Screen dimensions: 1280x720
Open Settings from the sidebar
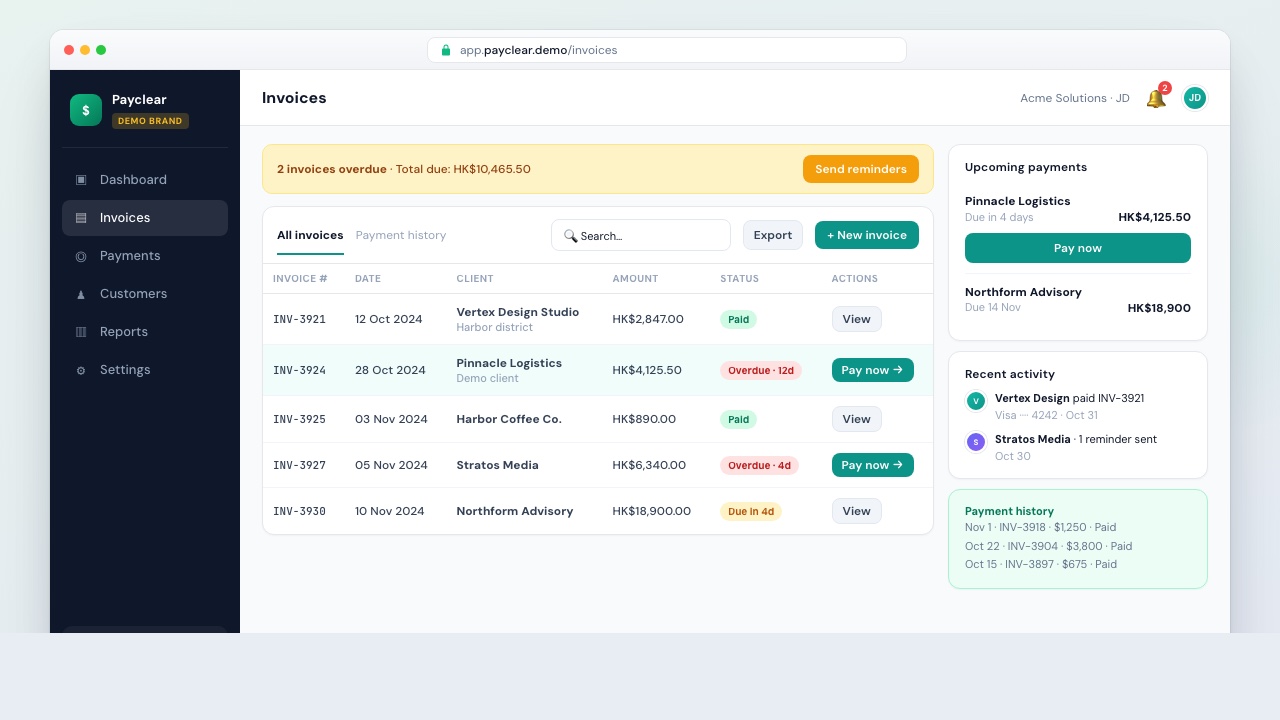click(145, 370)
